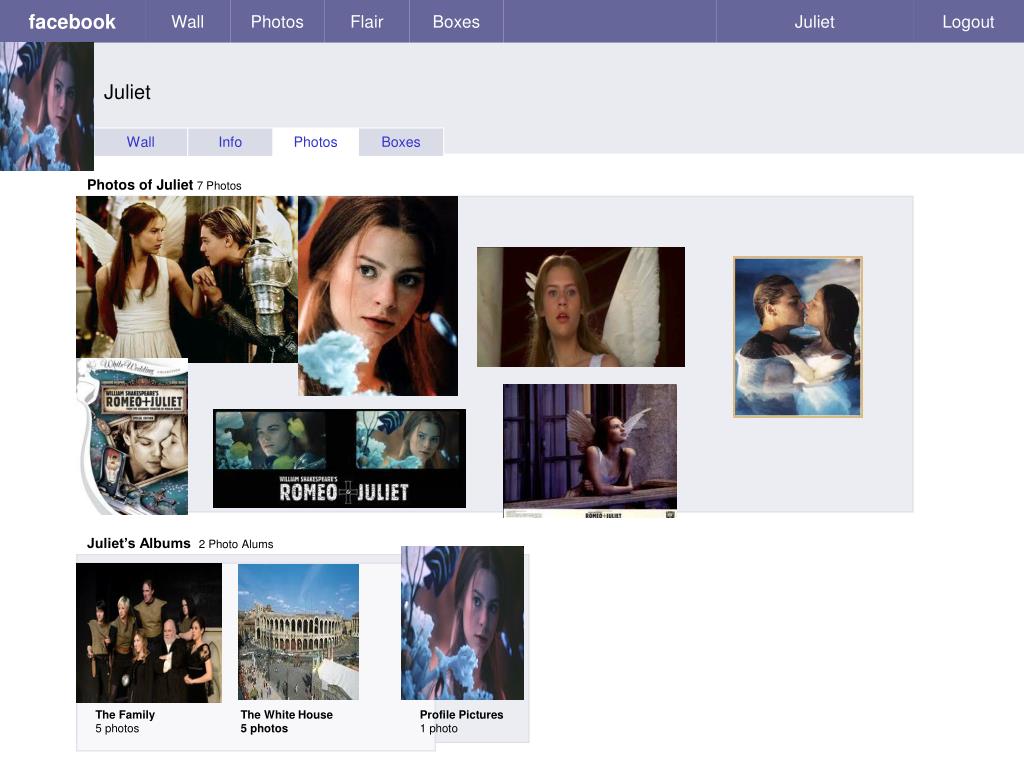This screenshot has width=1024, height=768.
Task: Click the '7 Photos' count text
Action: (219, 185)
